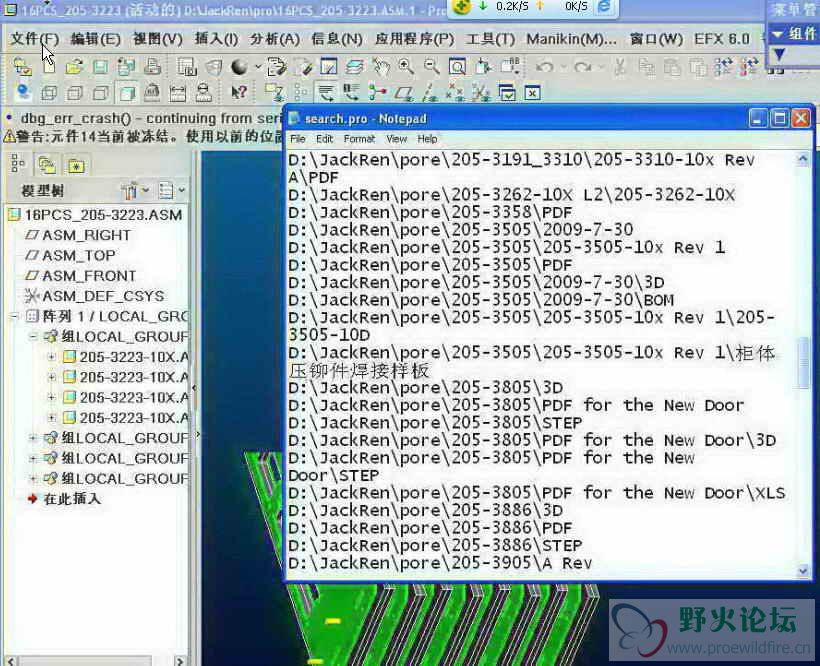
Task: Click Notepad's scroll down arrow
Action: (x=803, y=571)
